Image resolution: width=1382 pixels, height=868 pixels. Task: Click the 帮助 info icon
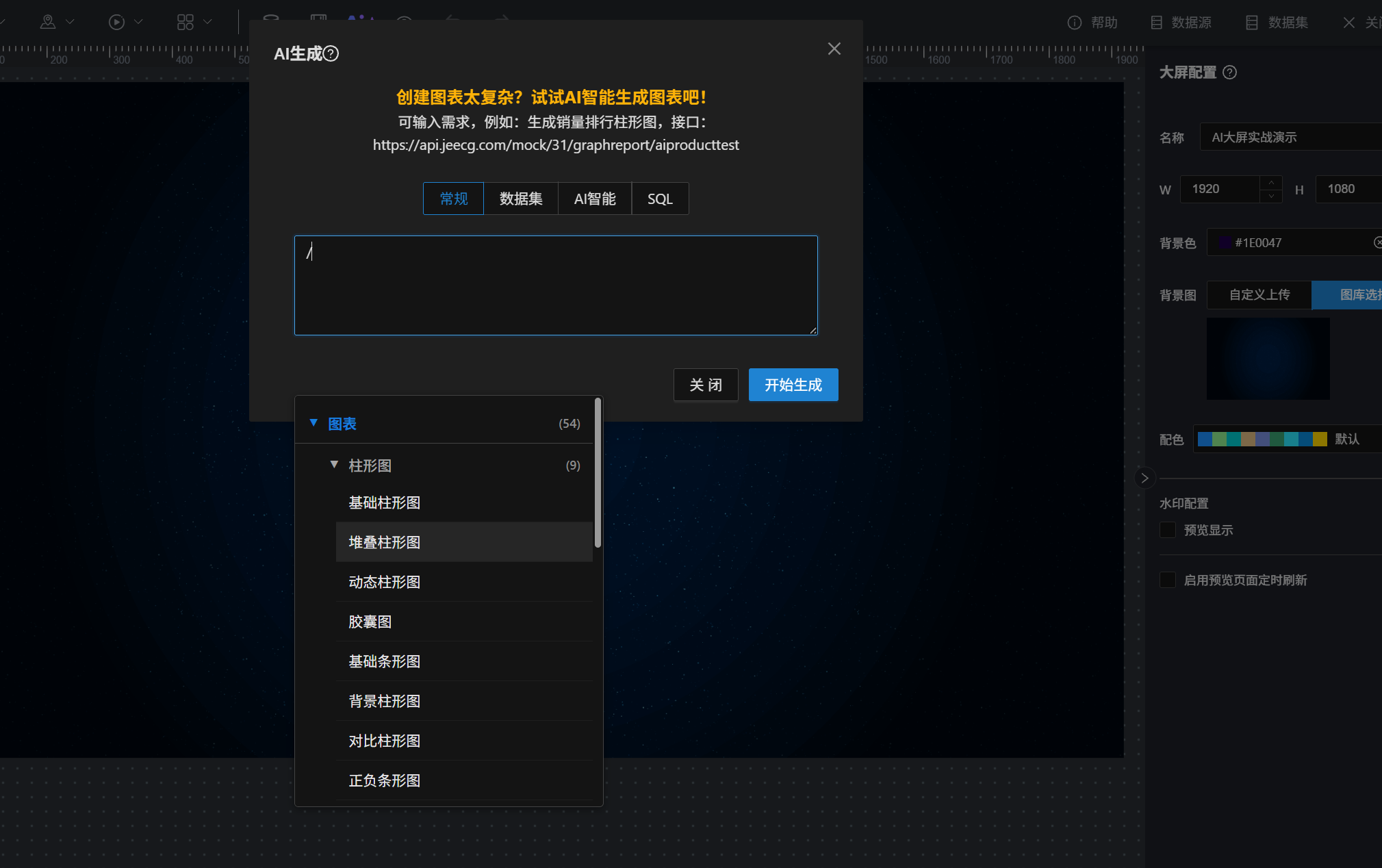click(1075, 23)
